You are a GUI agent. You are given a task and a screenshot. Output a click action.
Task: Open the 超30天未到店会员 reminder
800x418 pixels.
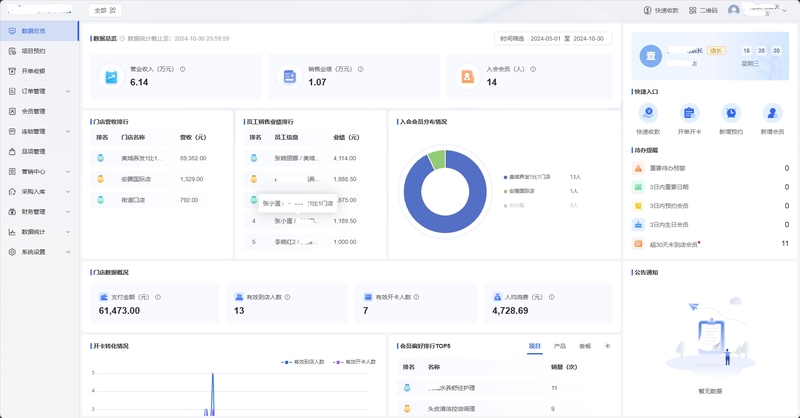pyautogui.click(x=711, y=244)
